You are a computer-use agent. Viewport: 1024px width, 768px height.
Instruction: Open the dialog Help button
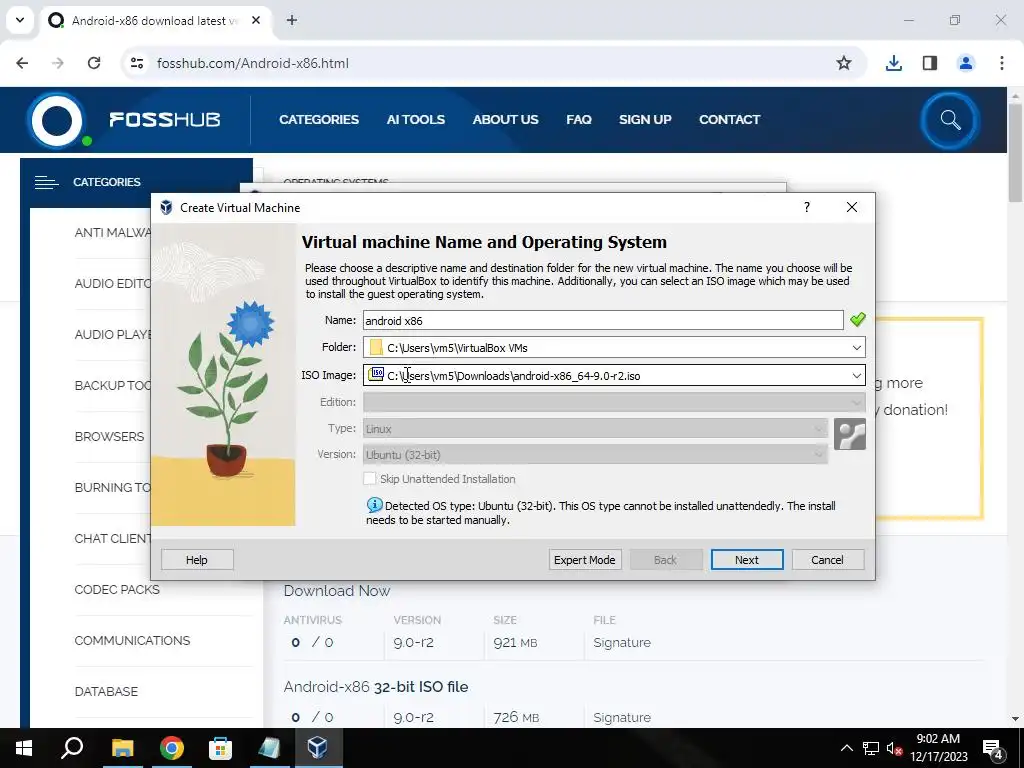(x=197, y=560)
